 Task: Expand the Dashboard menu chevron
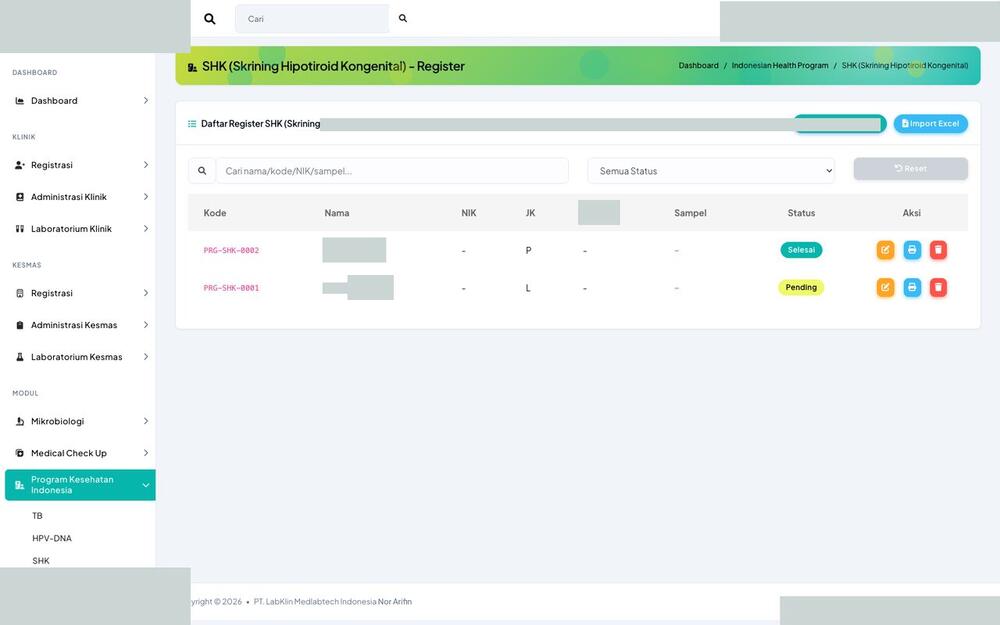coord(145,101)
